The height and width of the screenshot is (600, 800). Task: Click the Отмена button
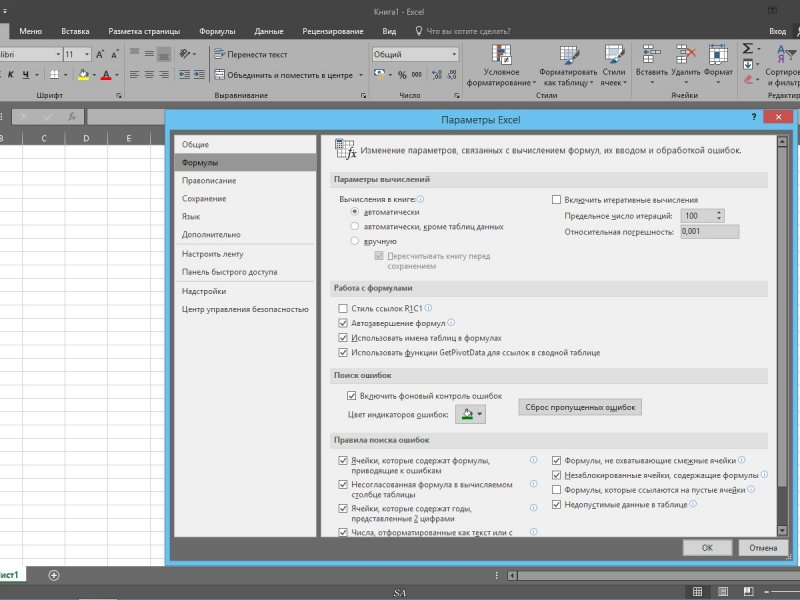pyautogui.click(x=763, y=548)
